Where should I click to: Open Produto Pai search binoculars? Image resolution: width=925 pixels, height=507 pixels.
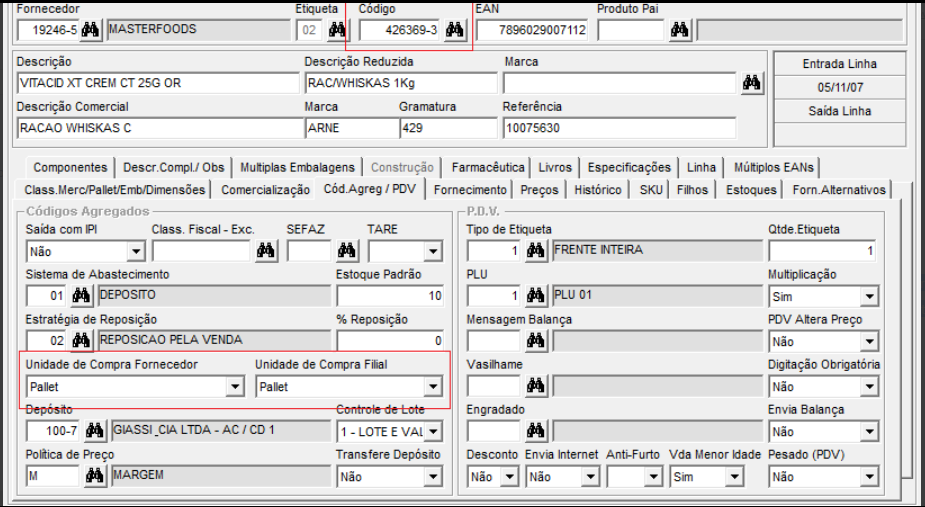(680, 30)
